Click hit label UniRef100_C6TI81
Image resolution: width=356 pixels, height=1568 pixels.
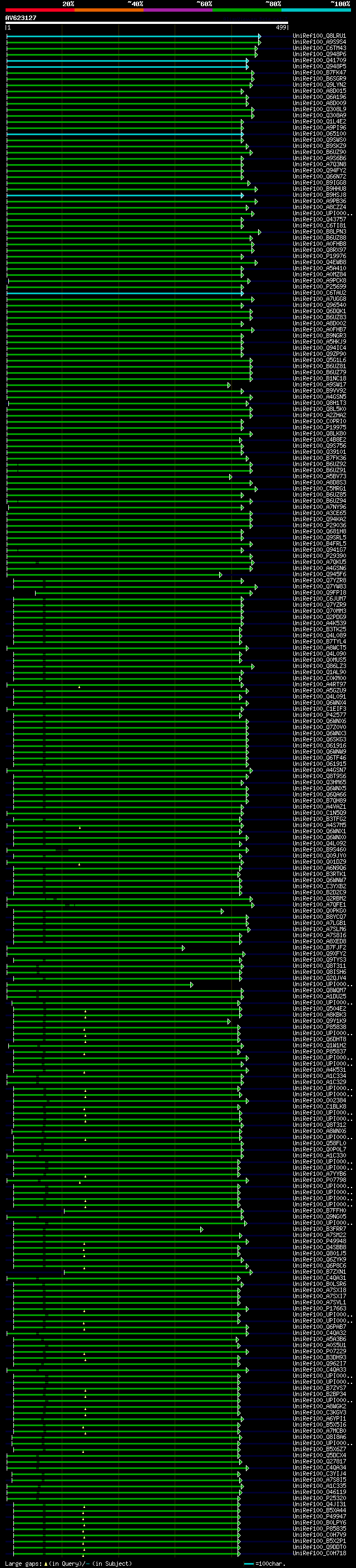pyautogui.click(x=319, y=225)
